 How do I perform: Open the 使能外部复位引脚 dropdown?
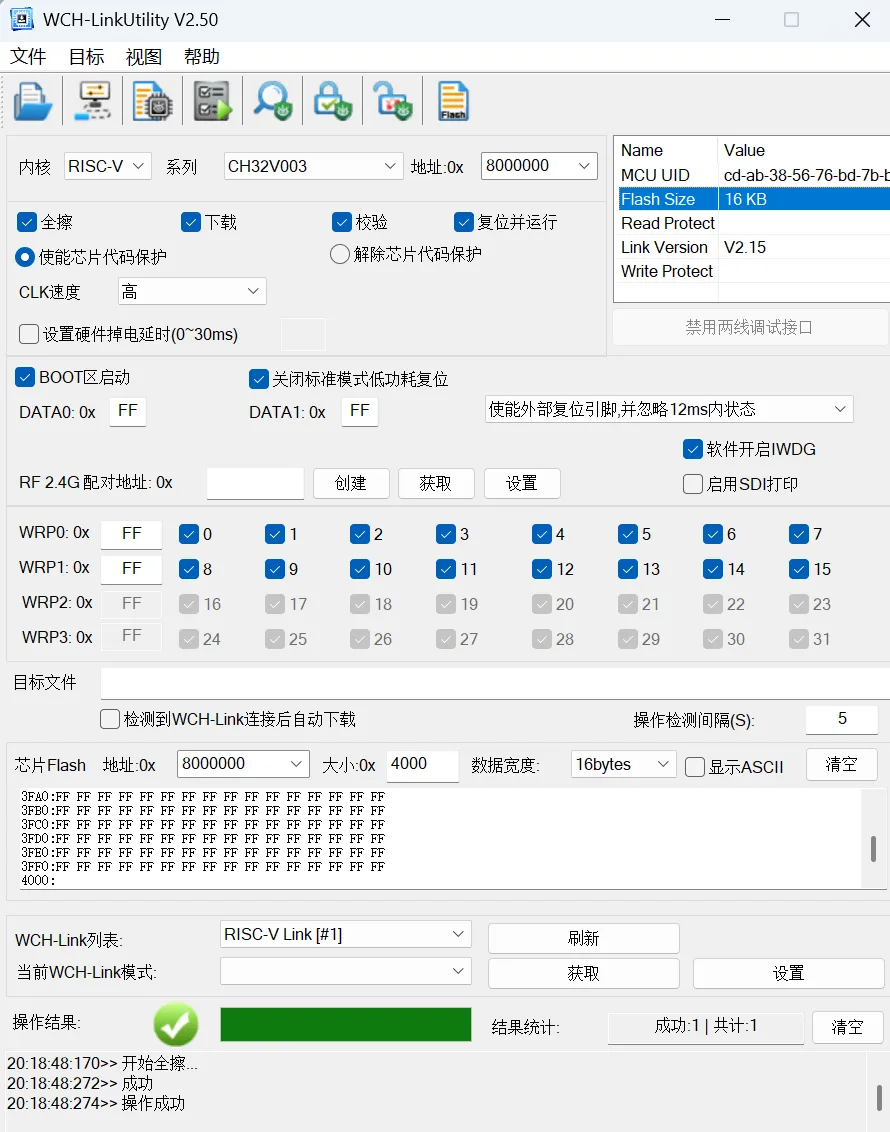[669, 409]
